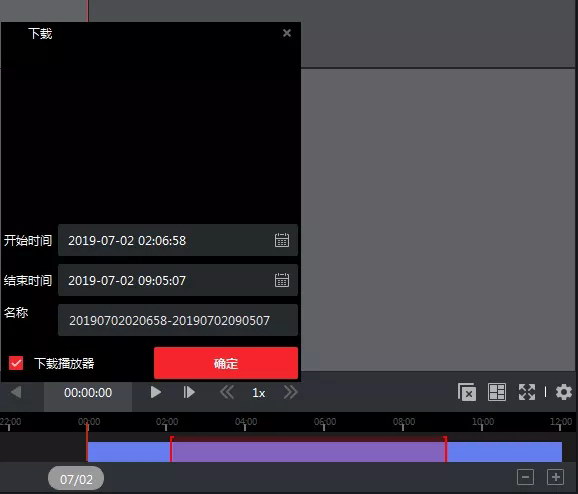Open the window layout split icon
The height and width of the screenshot is (494, 578).
497,392
